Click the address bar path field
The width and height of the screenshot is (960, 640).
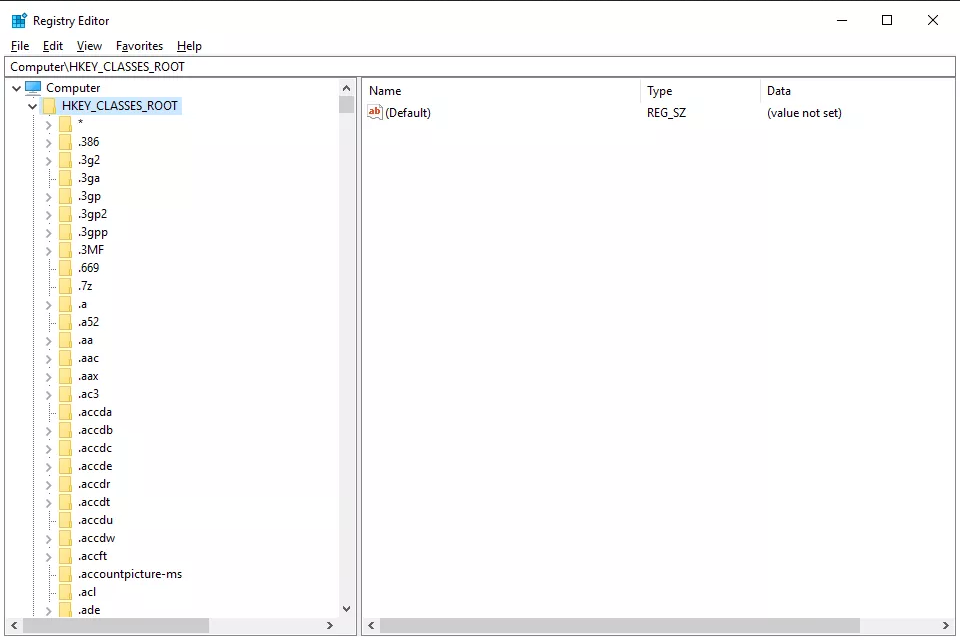pyautogui.click(x=479, y=67)
